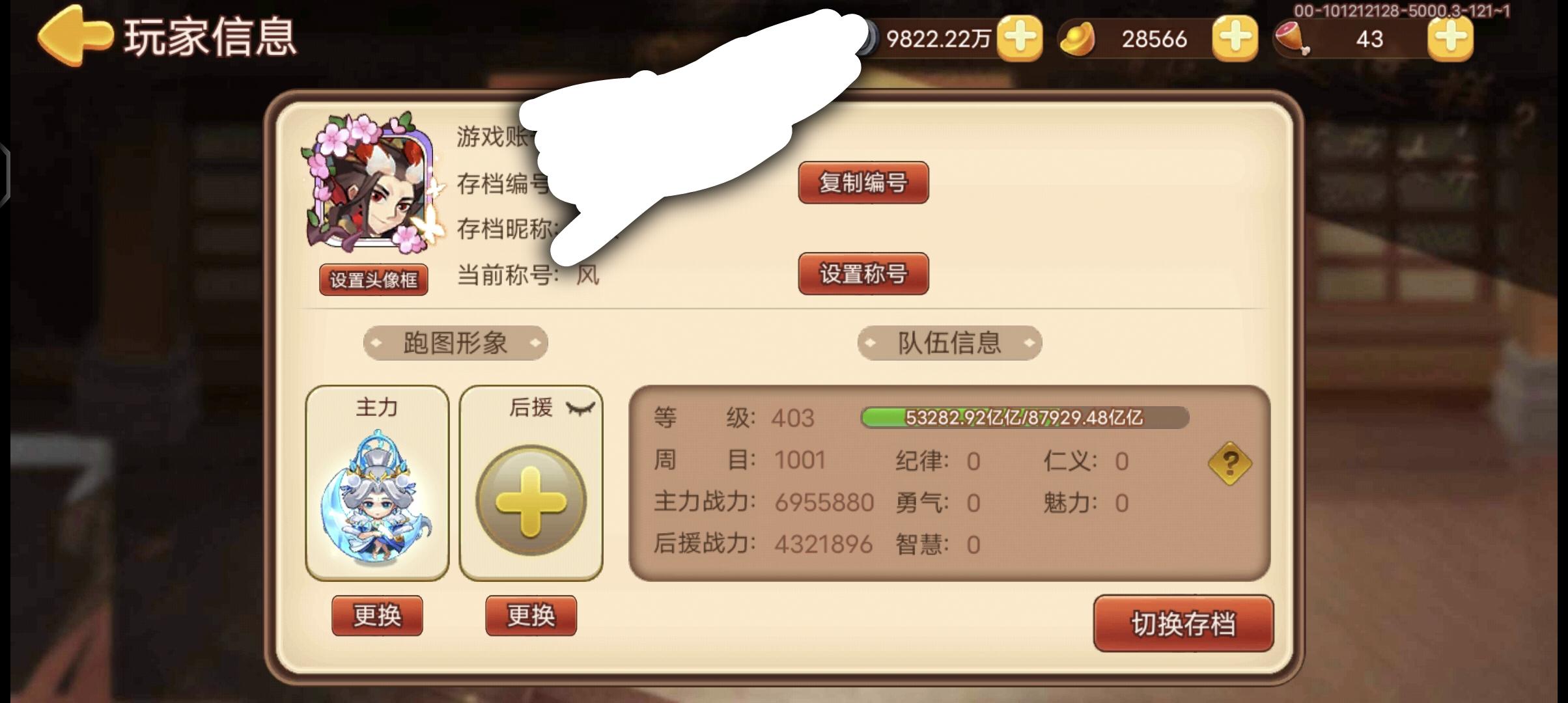The image size is (1568, 703).
Task: Select the 队伍信息 section header
Action: point(949,342)
